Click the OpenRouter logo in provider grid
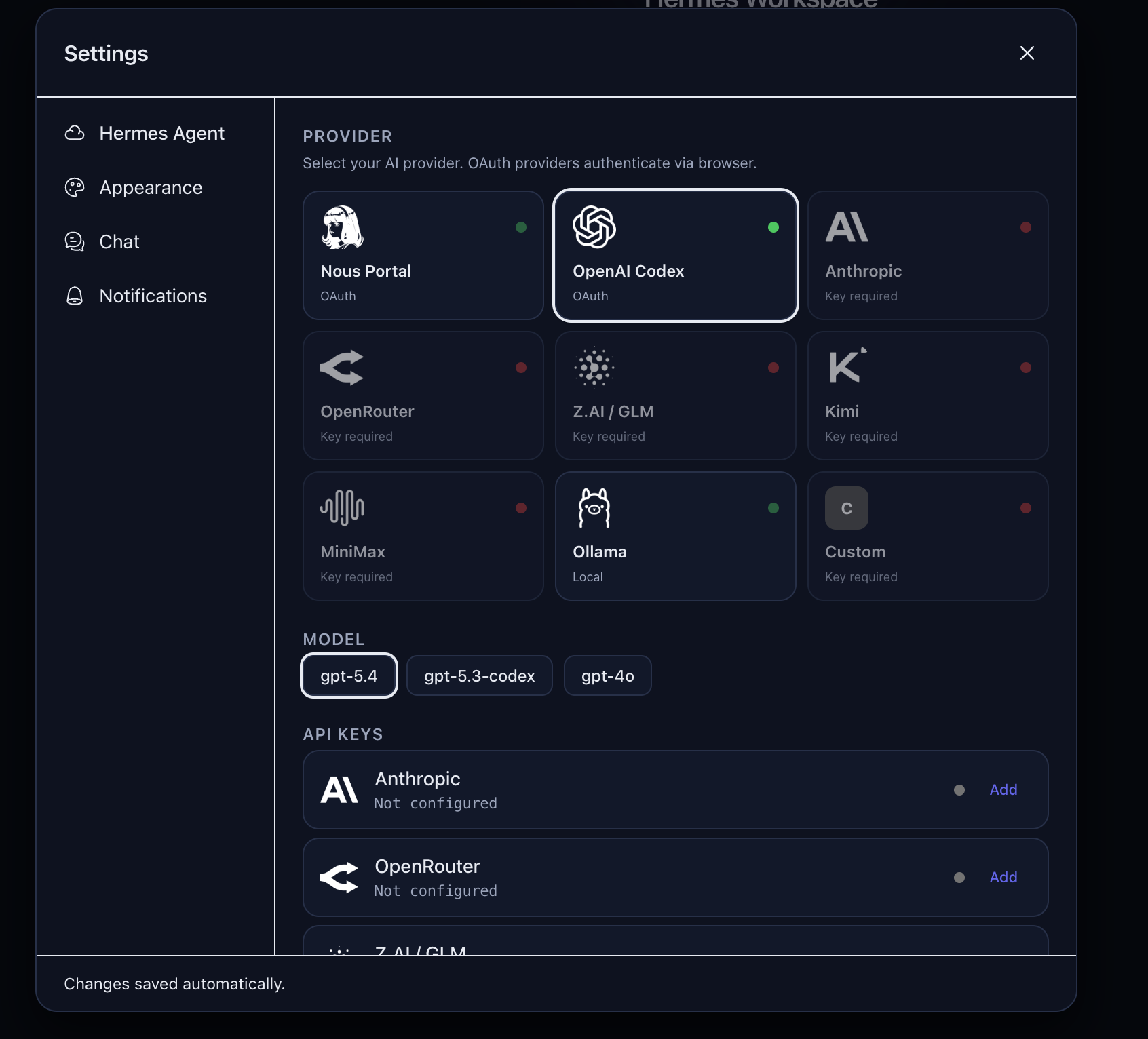Viewport: 1148px width, 1039px height. pos(342,368)
